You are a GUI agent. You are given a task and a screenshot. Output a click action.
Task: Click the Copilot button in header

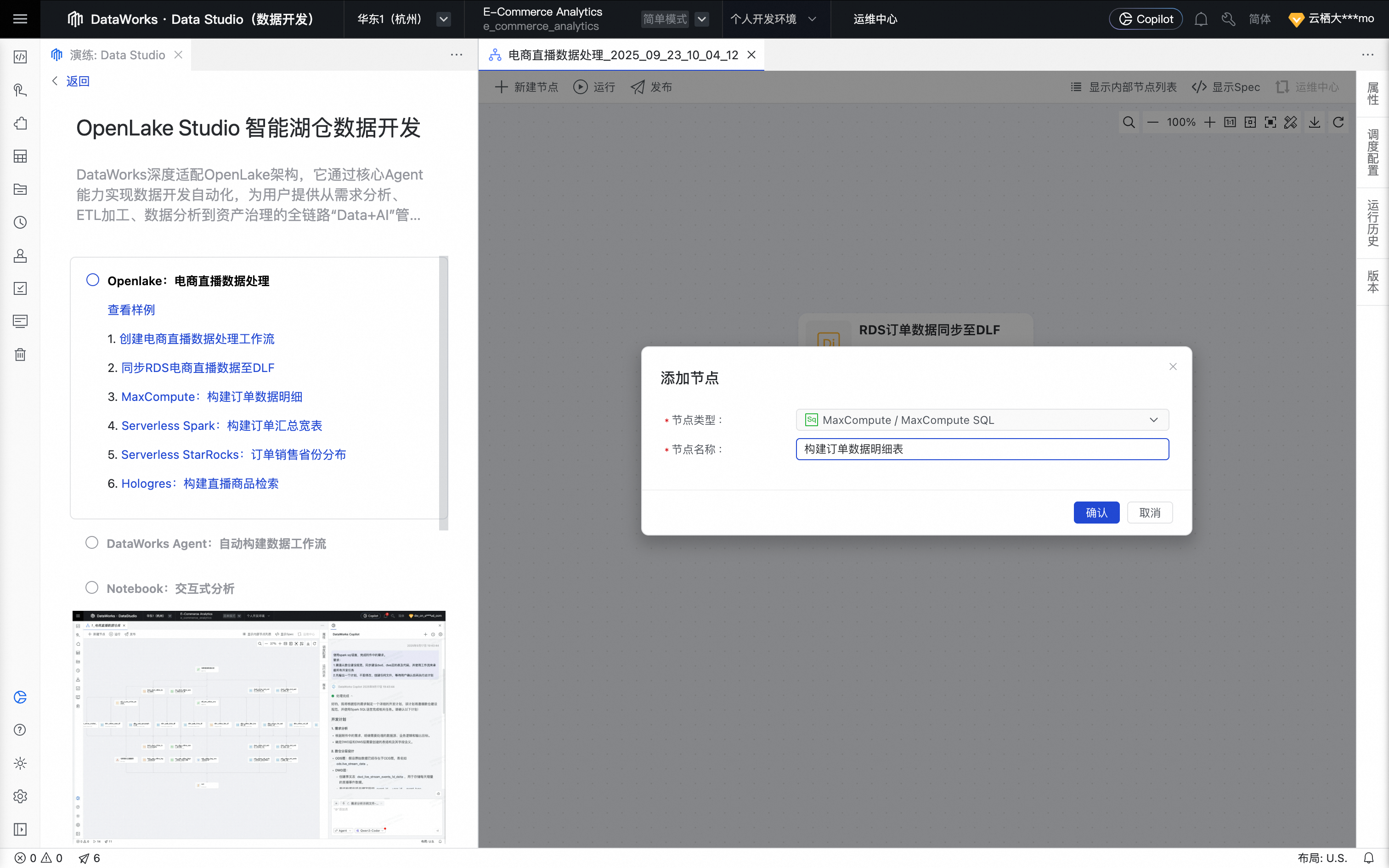tap(1145, 19)
